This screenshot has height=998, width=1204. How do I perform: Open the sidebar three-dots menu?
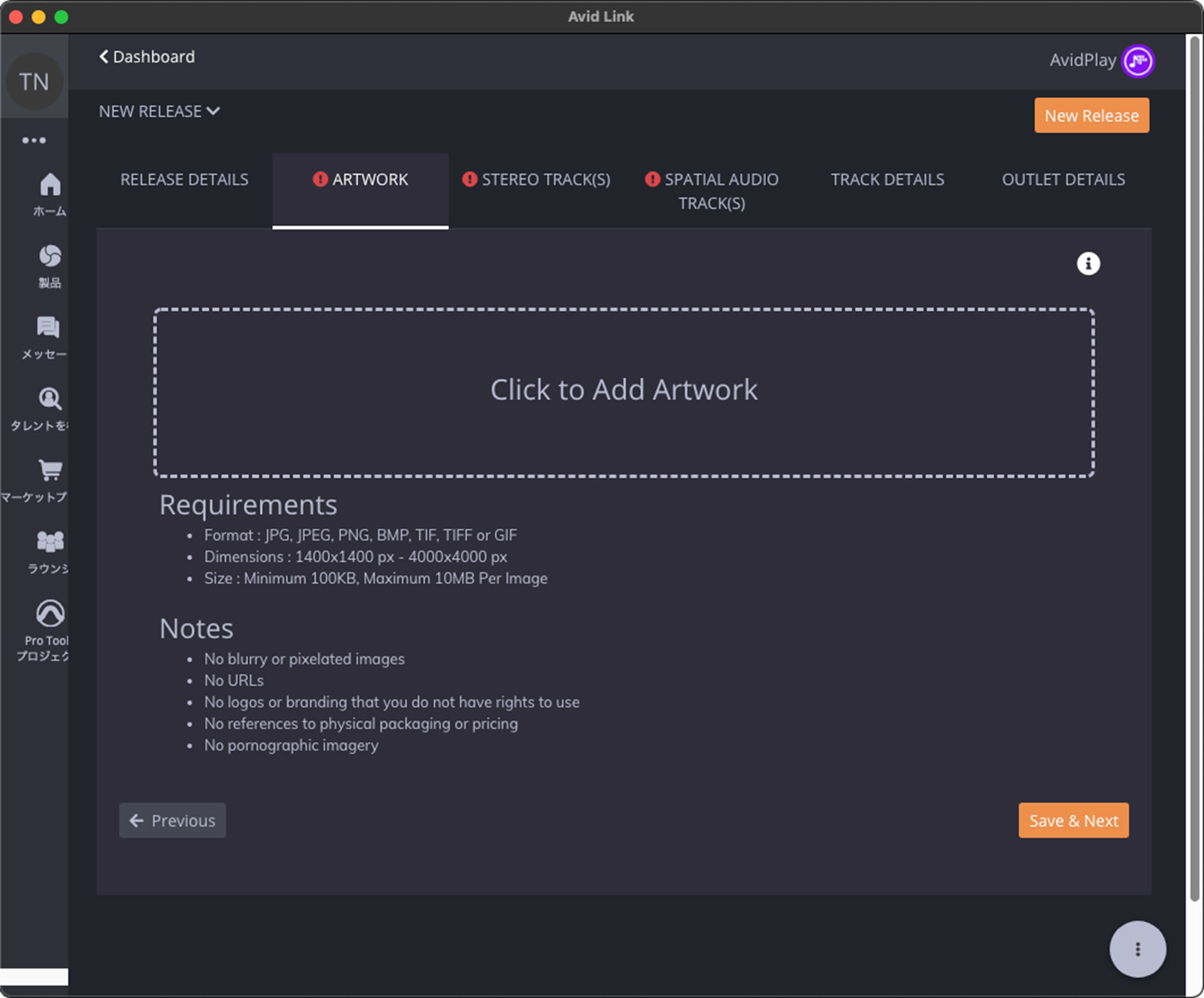coord(34,140)
